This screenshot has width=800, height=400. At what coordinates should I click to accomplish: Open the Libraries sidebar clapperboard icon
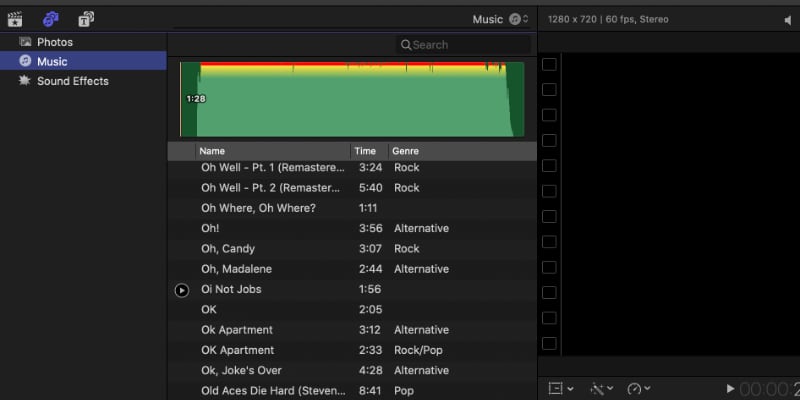tap(15, 19)
